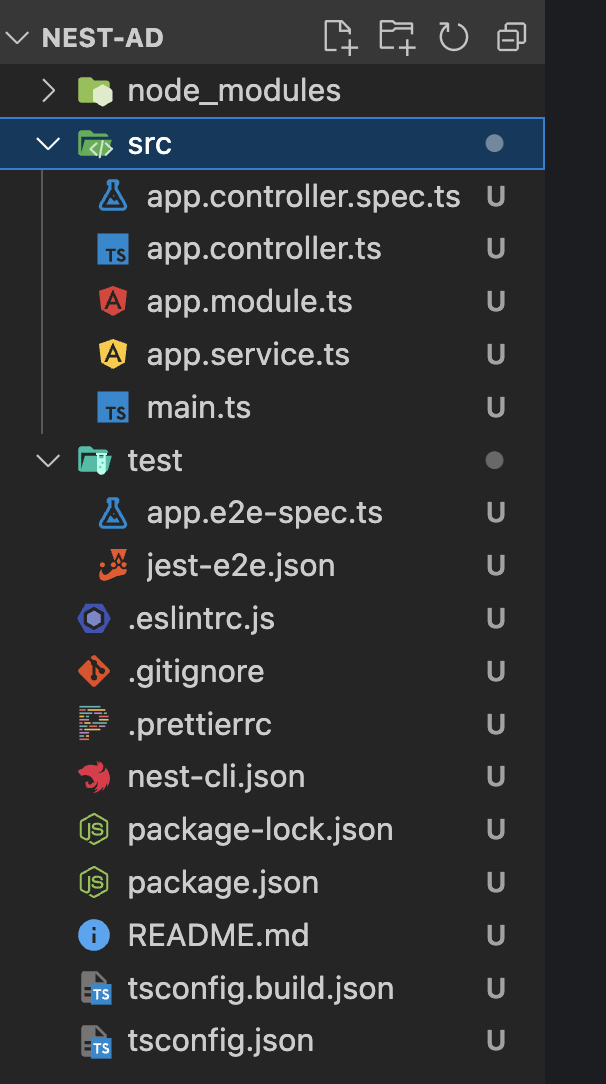Click the New Folder icon in explorer header
This screenshot has width=606, height=1084.
[397, 37]
